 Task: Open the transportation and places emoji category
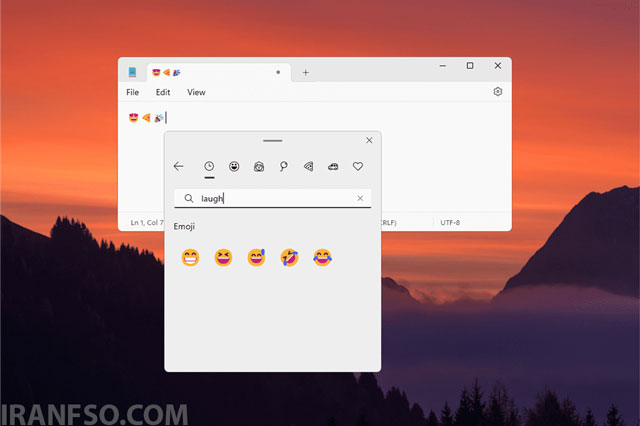(x=333, y=166)
